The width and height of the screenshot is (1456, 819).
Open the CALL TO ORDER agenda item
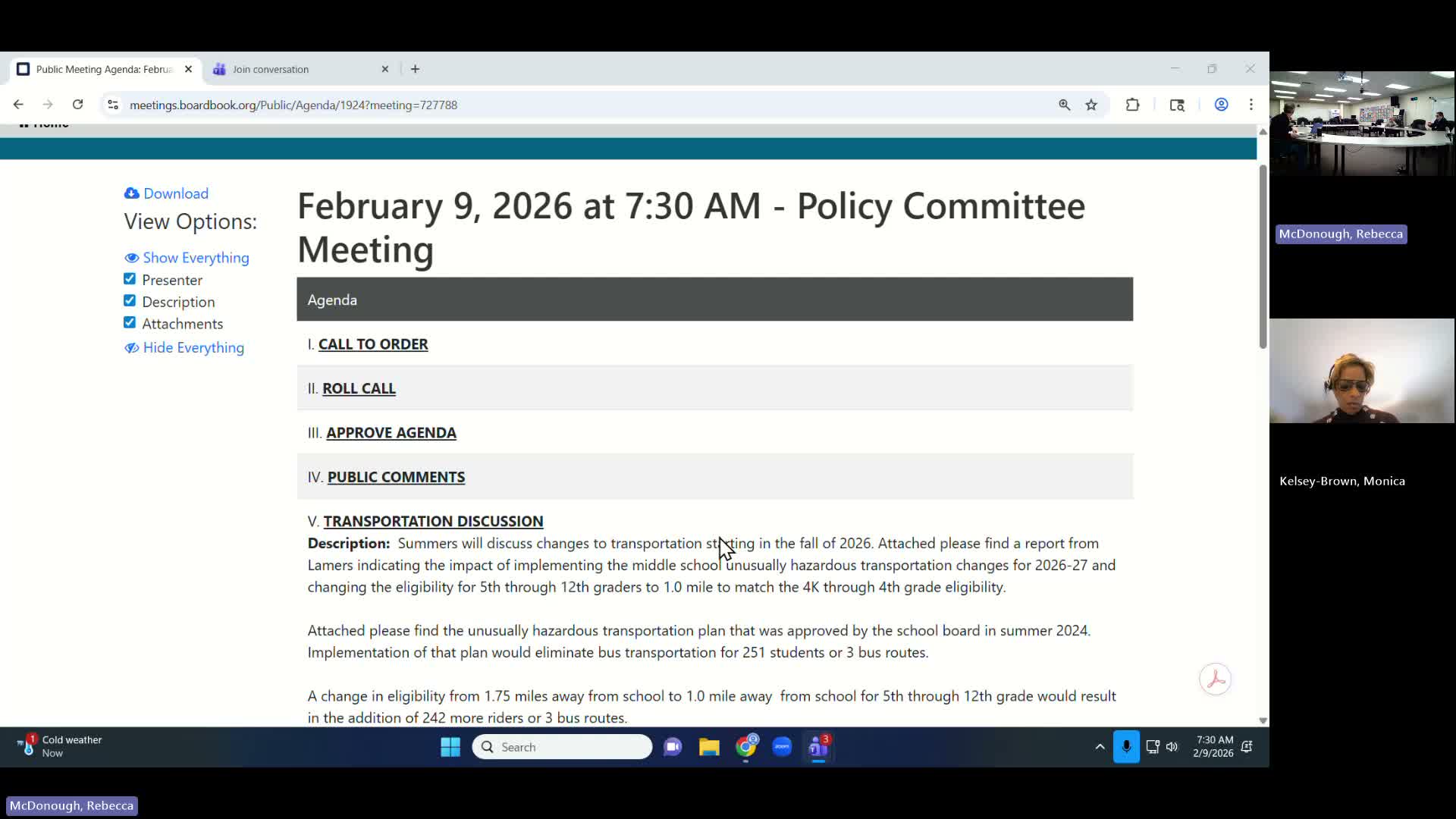372,344
